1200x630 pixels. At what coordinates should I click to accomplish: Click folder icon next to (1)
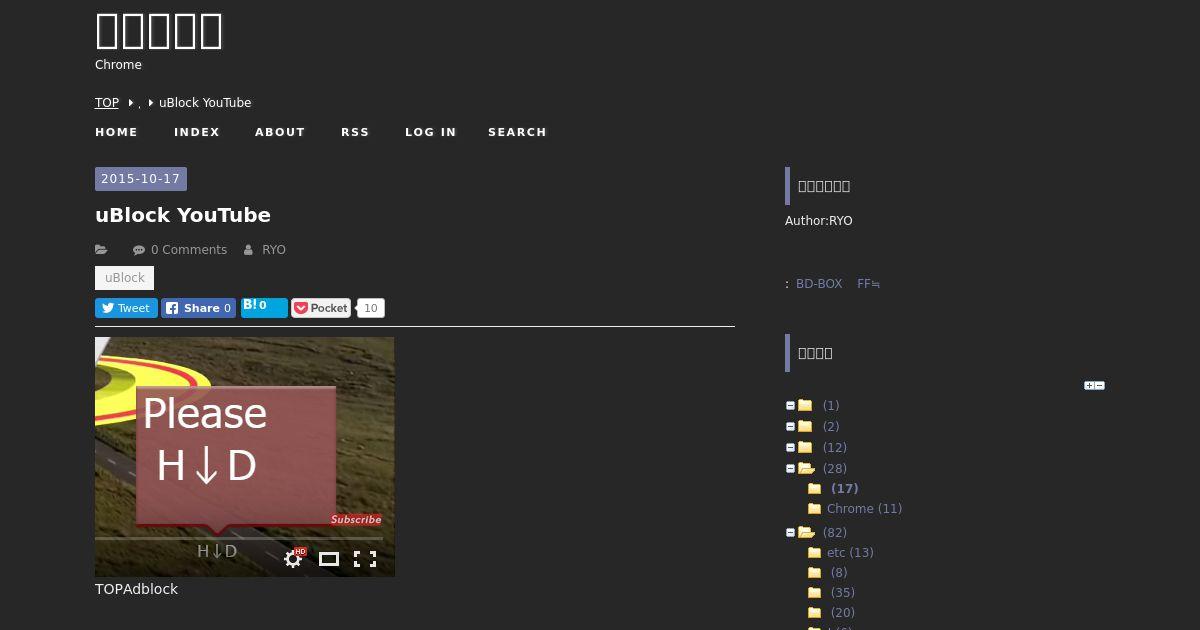click(x=805, y=405)
